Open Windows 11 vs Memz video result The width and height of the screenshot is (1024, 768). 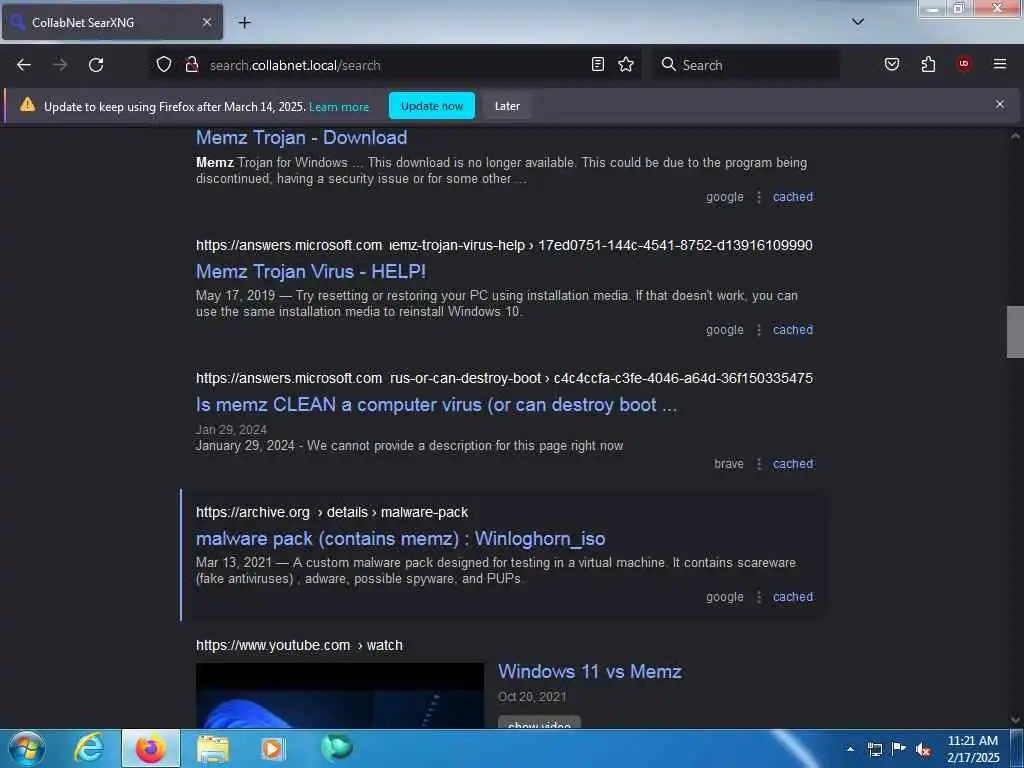tap(590, 671)
